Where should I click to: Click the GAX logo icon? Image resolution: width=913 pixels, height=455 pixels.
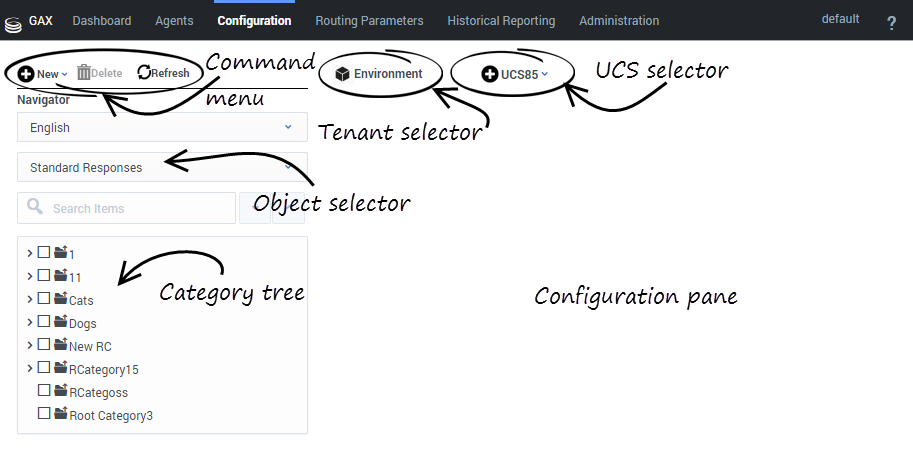coord(14,21)
